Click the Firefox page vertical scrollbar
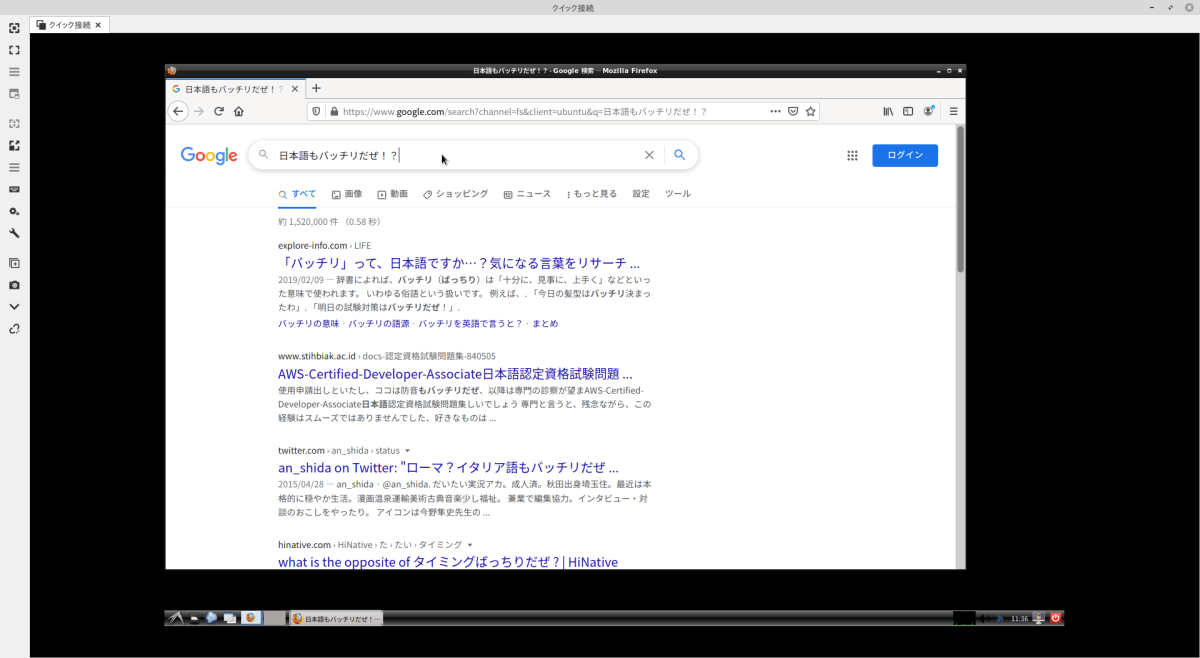This screenshot has height=658, width=1200. pyautogui.click(x=960, y=200)
